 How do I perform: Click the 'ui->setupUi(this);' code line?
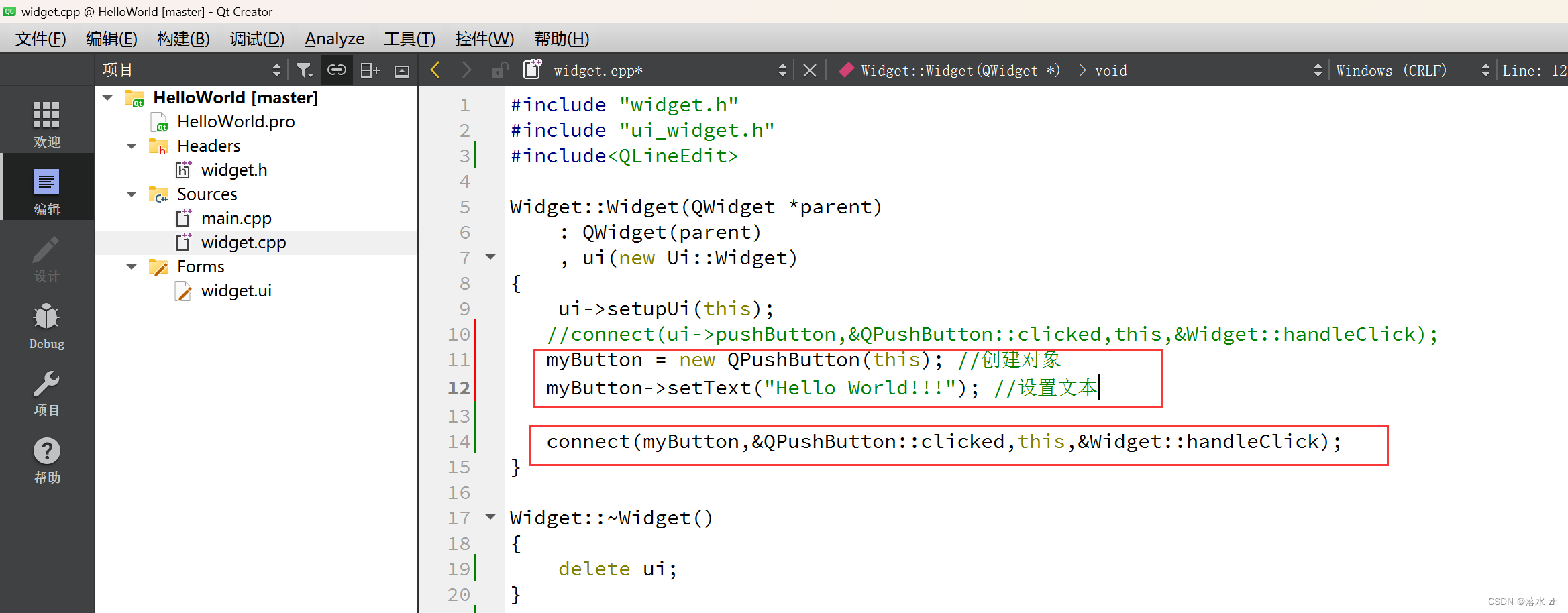pos(666,309)
